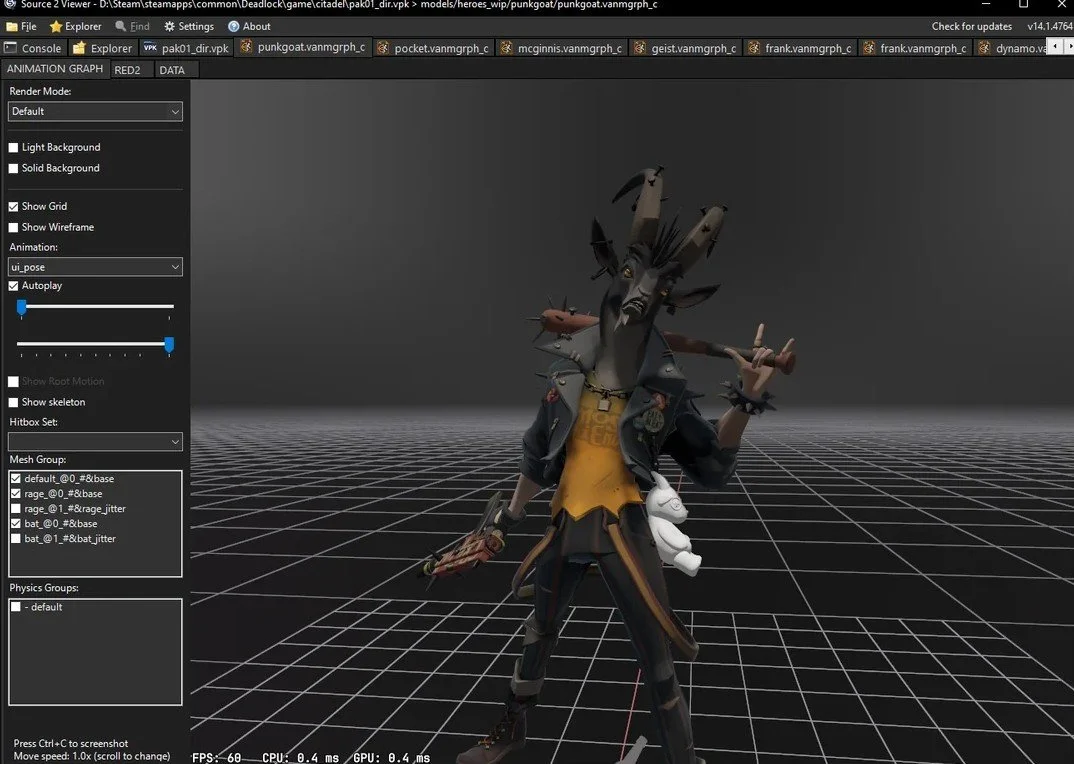Screen dimensions: 1074x764
Task: Toggle the Show Grid checkbox
Action: (x=13, y=206)
